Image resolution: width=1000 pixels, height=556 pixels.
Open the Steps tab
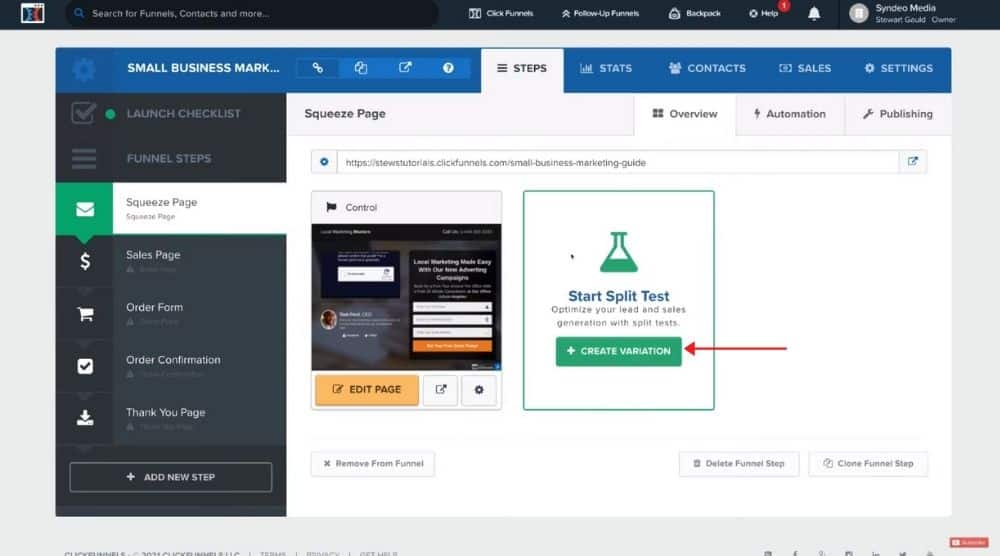(522, 68)
